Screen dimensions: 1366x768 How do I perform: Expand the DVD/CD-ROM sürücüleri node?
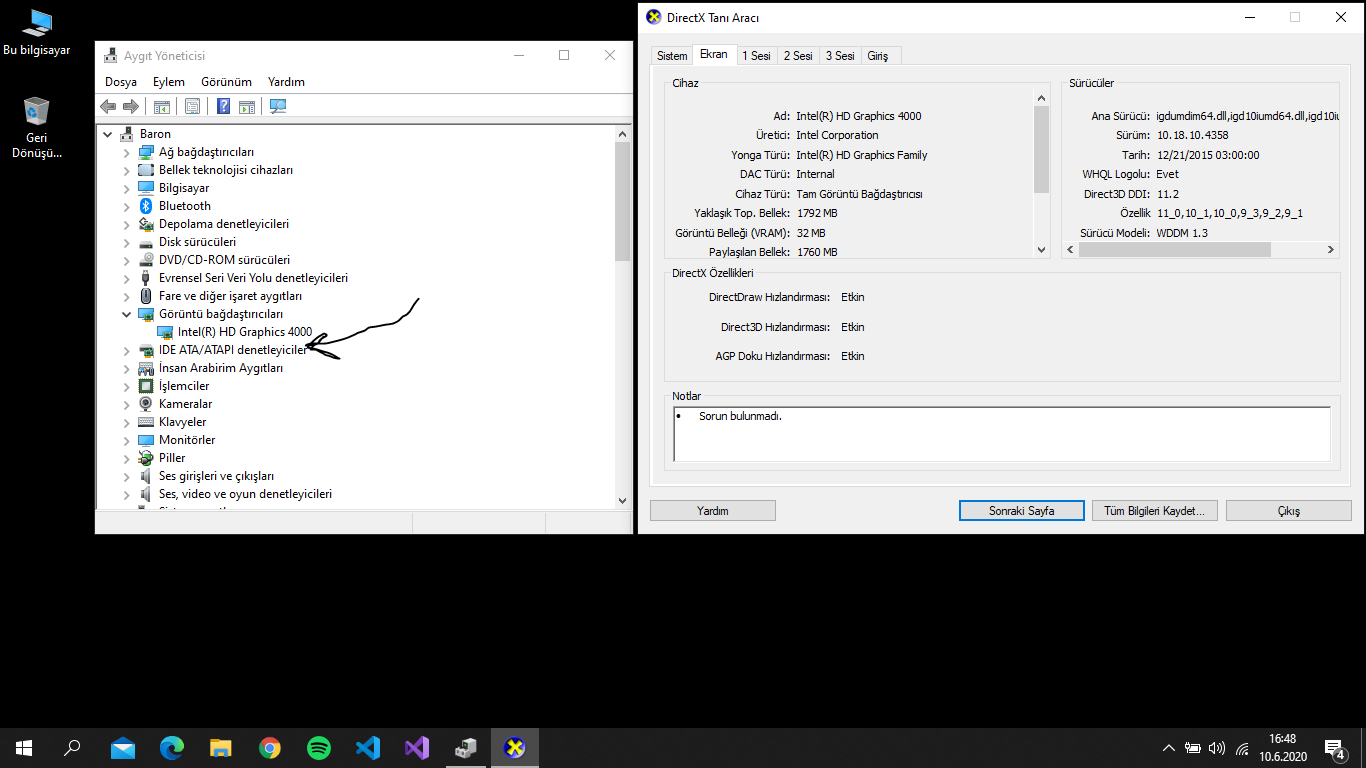(126, 260)
